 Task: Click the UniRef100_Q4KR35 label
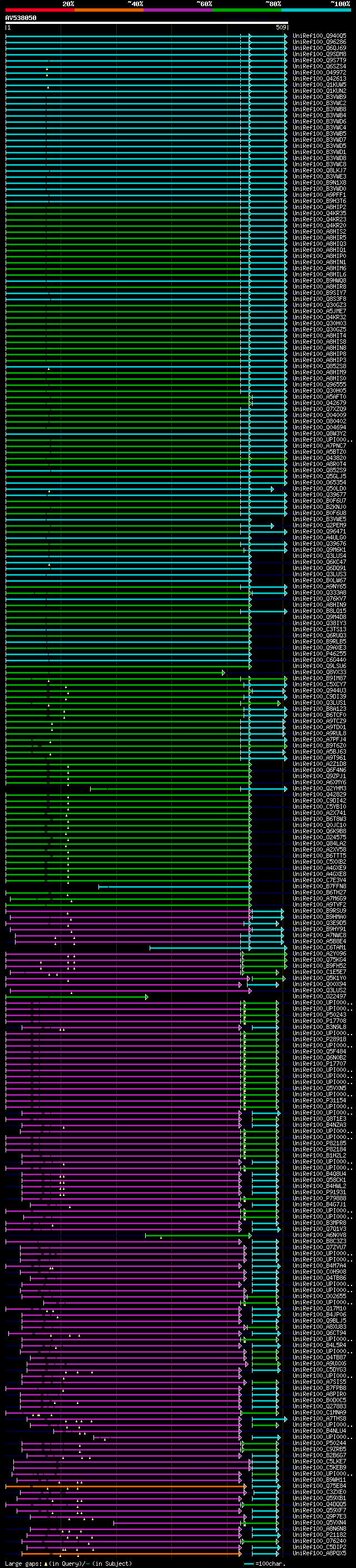[x=319, y=213]
